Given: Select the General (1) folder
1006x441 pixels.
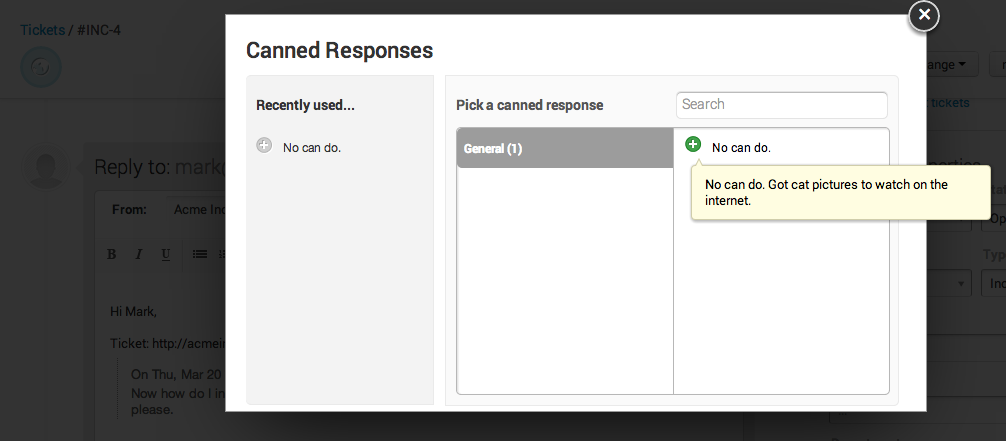Looking at the screenshot, I should click(564, 148).
